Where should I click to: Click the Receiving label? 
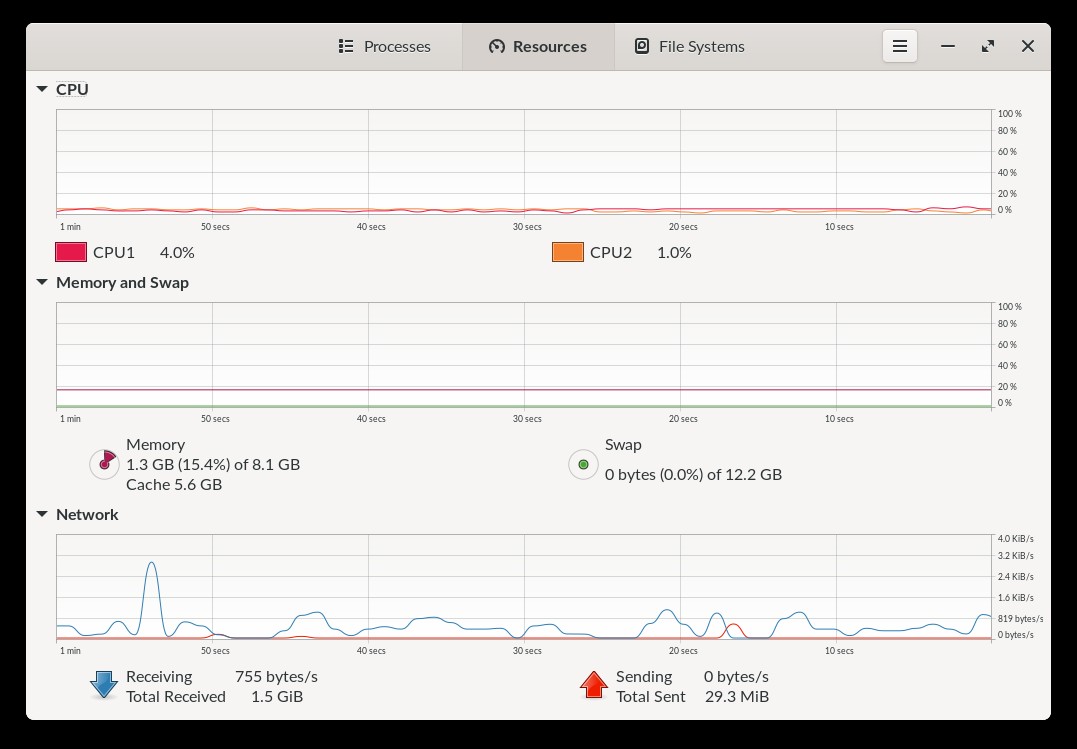point(159,677)
